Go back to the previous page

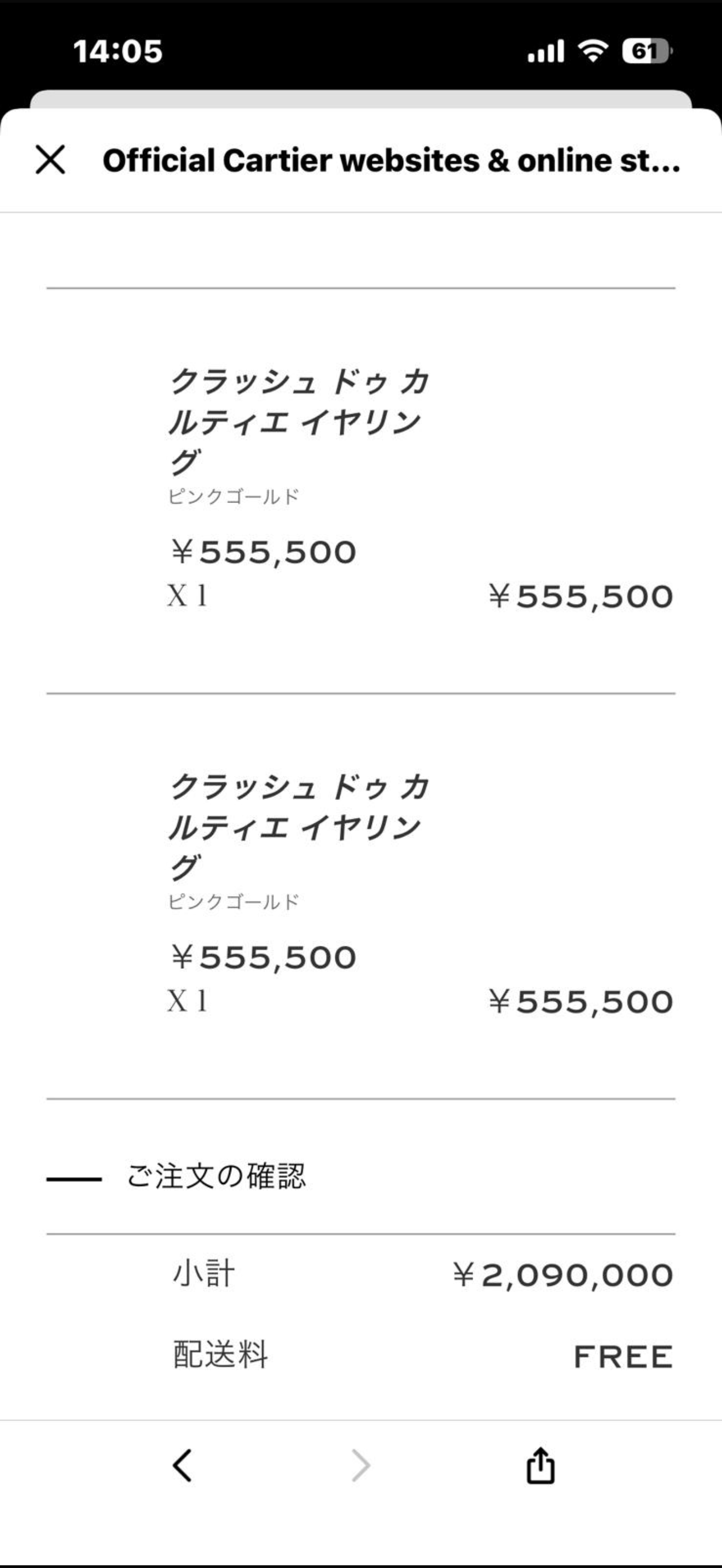(182, 1465)
